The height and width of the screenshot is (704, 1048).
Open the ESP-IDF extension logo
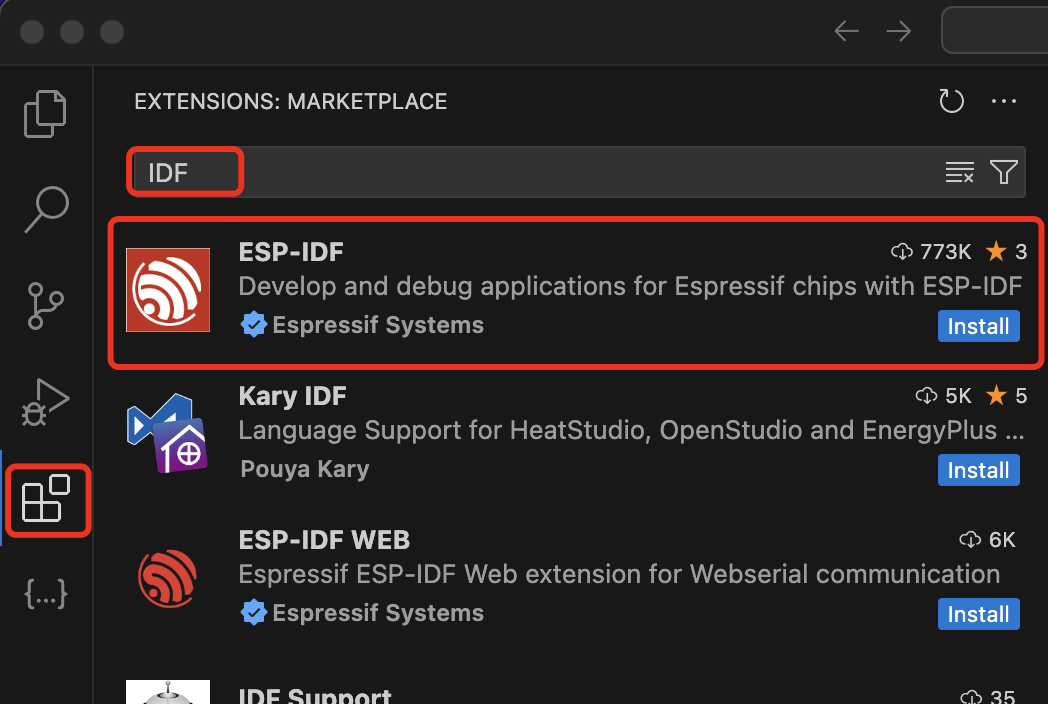(x=168, y=289)
